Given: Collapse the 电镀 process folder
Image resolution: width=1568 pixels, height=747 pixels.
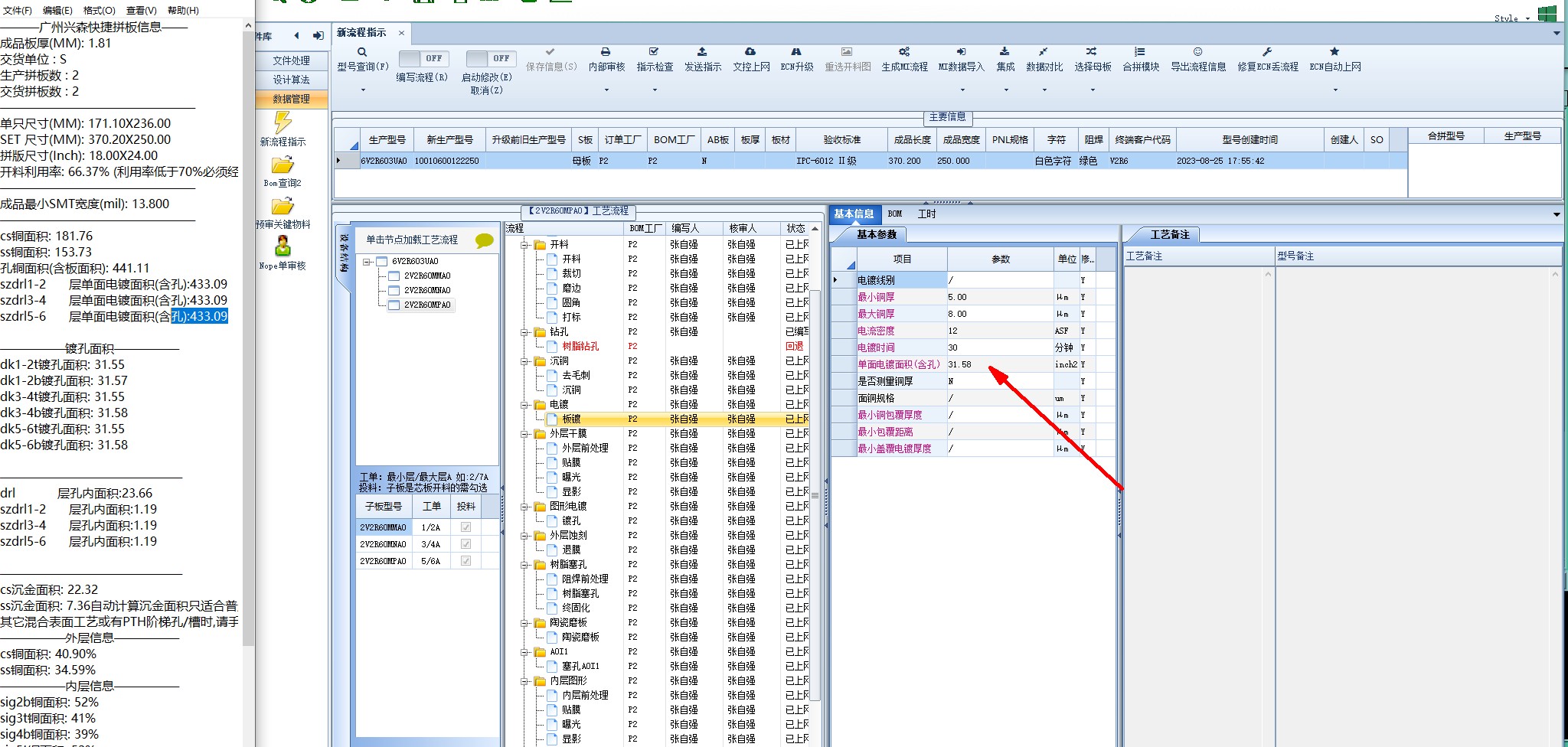Looking at the screenshot, I should pos(525,404).
